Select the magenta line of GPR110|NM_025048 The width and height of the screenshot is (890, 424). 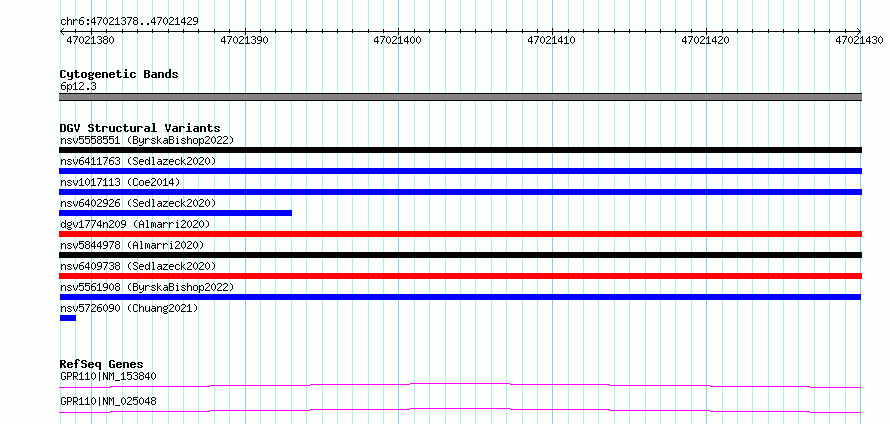point(460,410)
